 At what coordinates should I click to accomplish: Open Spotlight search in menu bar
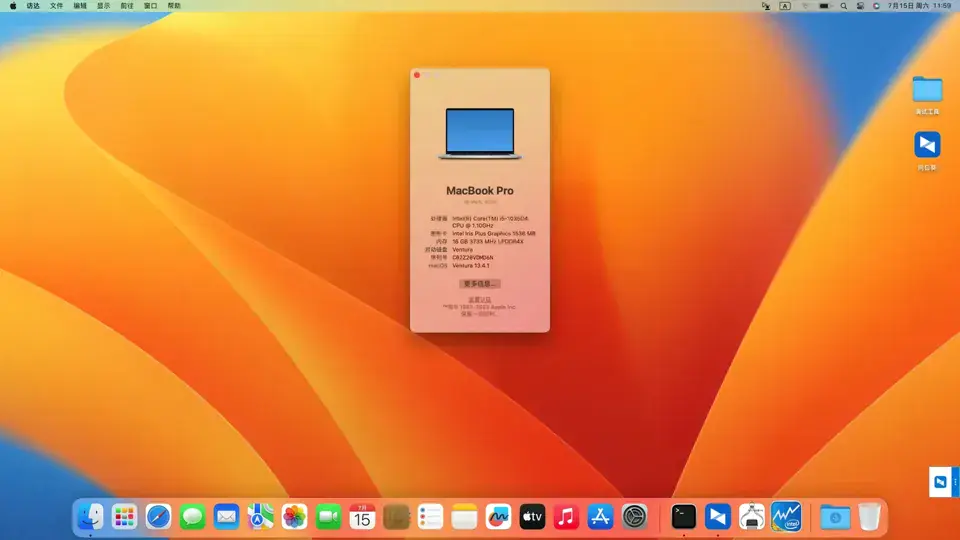844,6
